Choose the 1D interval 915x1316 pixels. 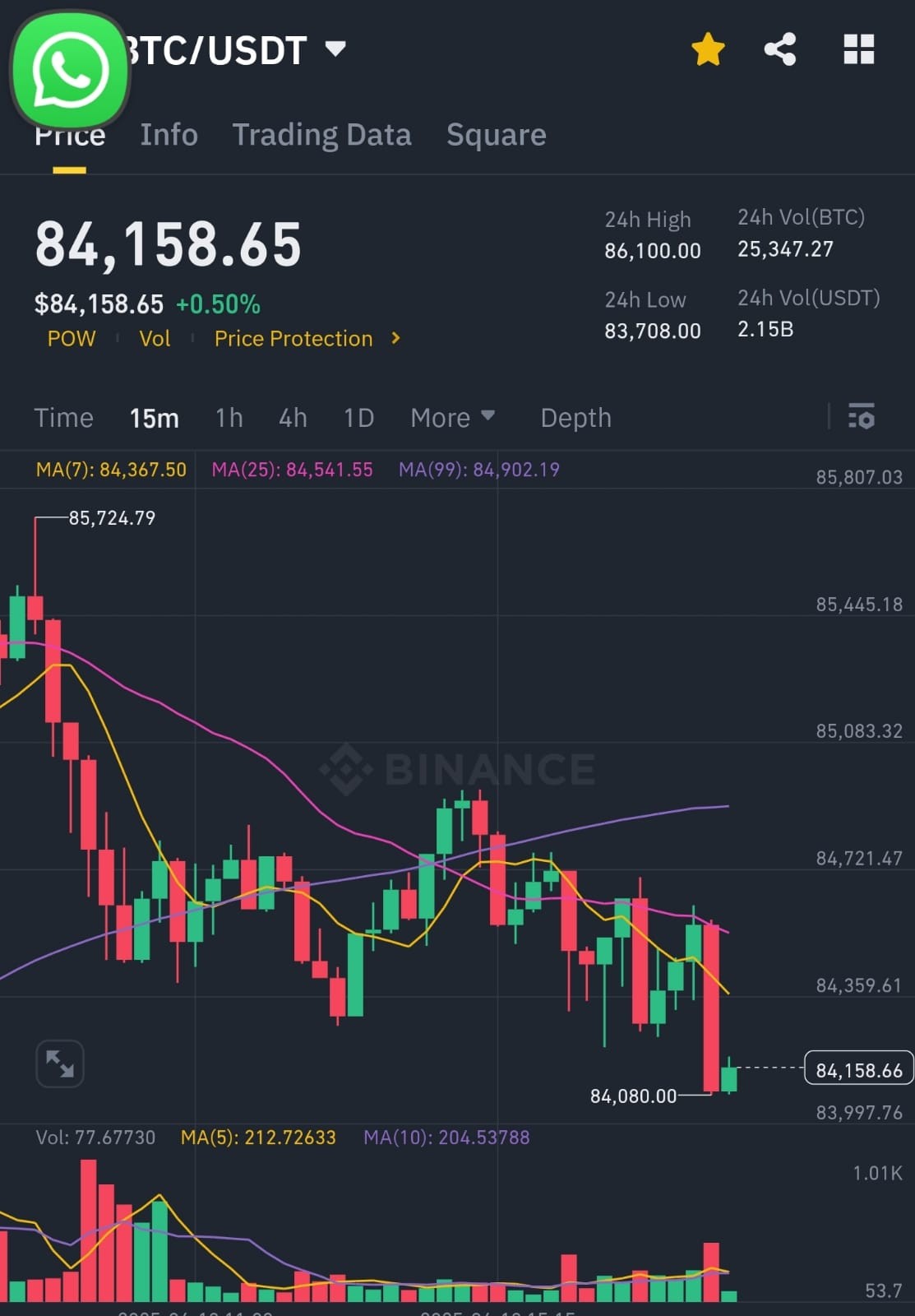[x=358, y=418]
